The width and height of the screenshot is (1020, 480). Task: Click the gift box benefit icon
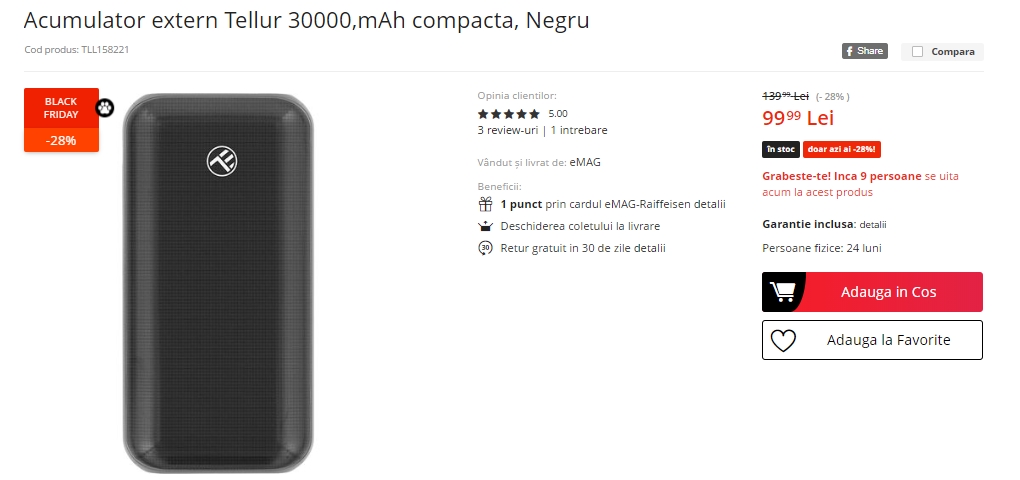tap(485, 204)
